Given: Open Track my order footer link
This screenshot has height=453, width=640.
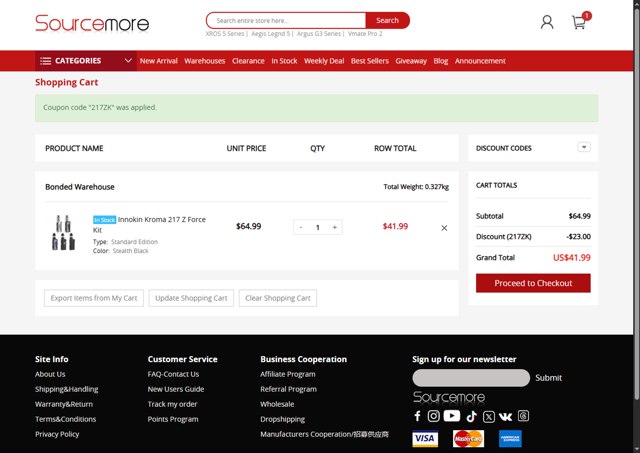Looking at the screenshot, I should coord(172,404).
